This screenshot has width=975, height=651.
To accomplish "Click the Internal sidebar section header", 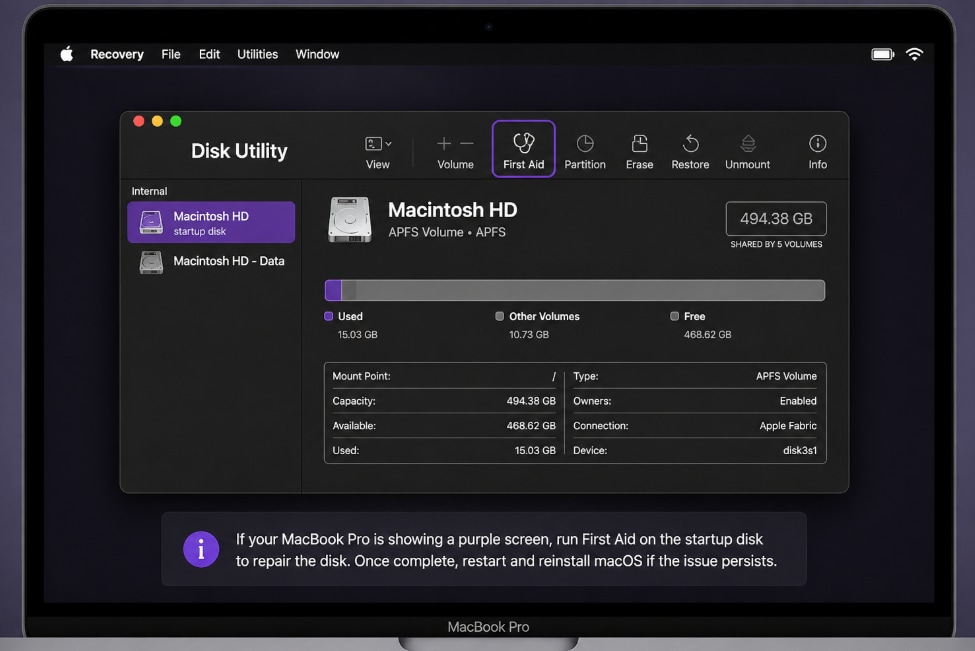I will click(149, 191).
